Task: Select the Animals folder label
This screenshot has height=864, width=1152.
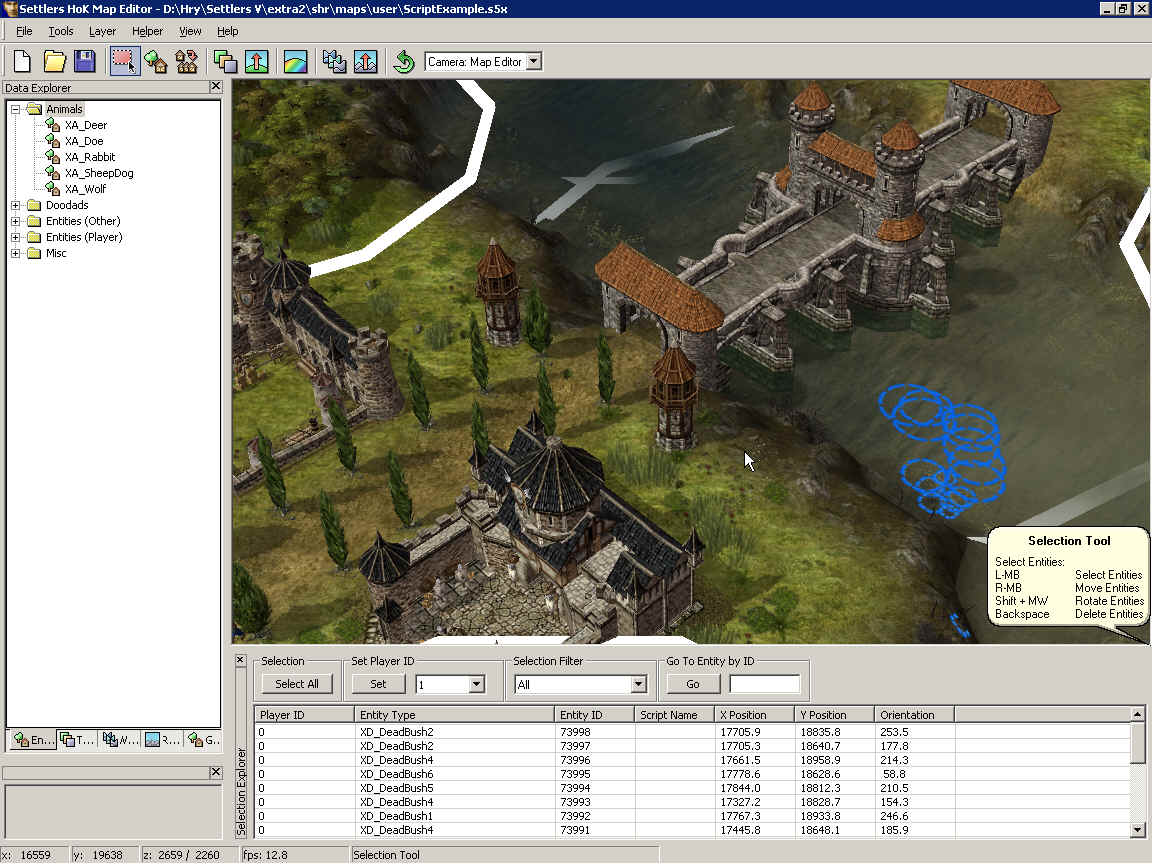Action: click(x=64, y=109)
